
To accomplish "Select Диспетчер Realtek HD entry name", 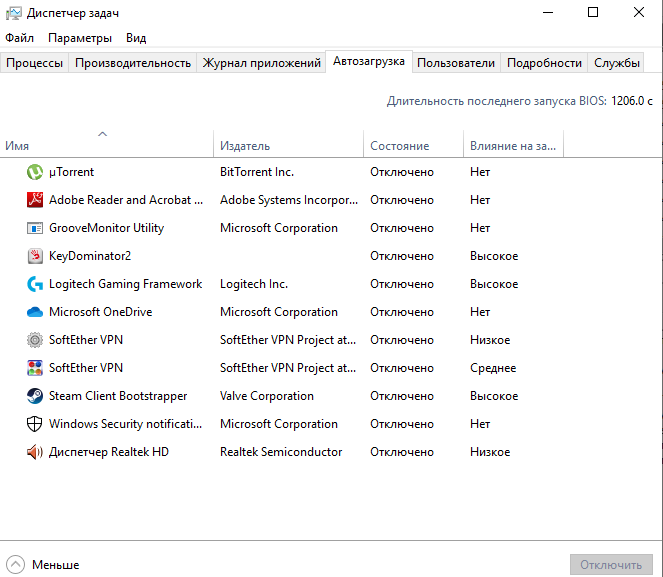I will point(109,452).
